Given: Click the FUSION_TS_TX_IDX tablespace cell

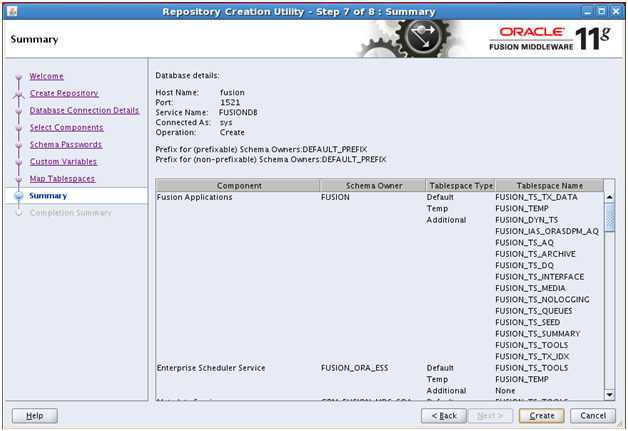Looking at the screenshot, I should pos(532,356).
